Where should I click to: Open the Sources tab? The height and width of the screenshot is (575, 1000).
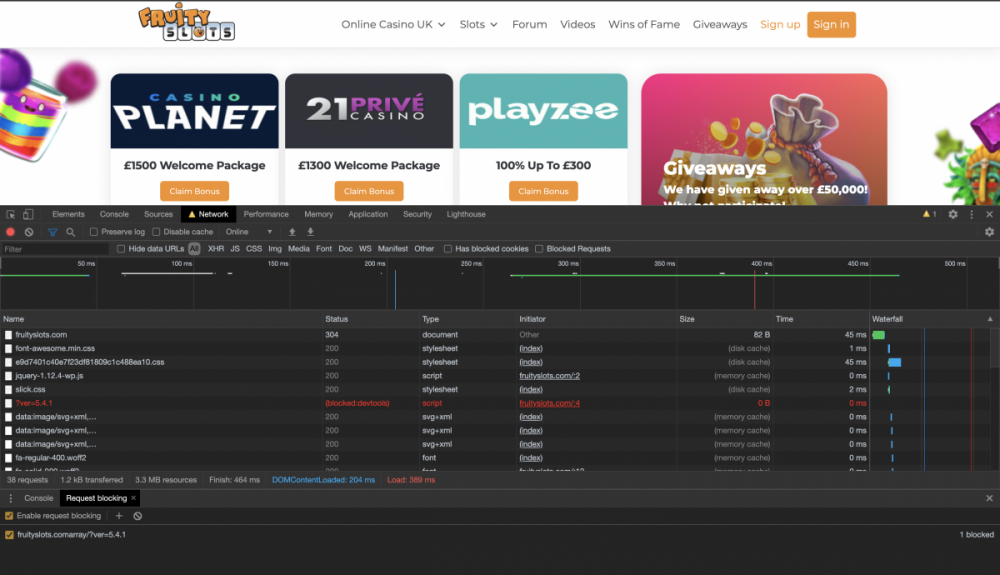click(158, 215)
